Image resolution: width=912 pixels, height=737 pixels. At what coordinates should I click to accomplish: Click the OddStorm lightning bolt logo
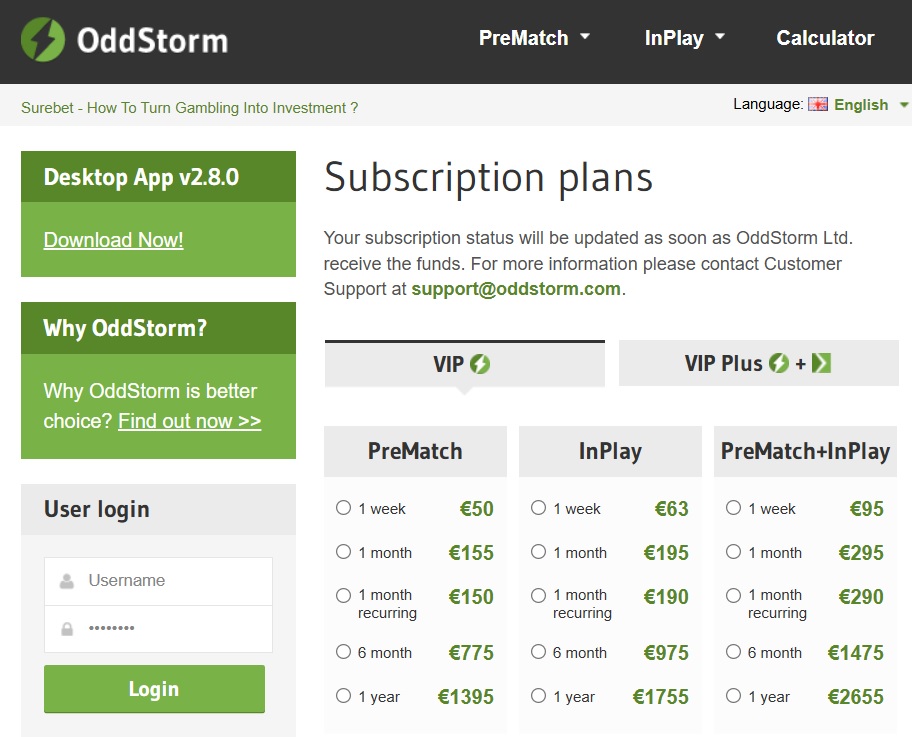click(42, 38)
